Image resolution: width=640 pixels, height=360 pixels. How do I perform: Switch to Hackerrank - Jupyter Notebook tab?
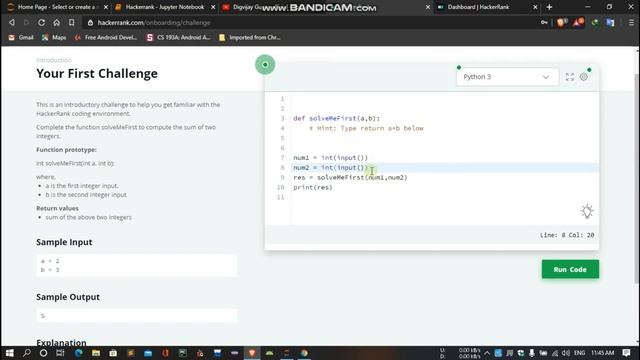[163, 7]
